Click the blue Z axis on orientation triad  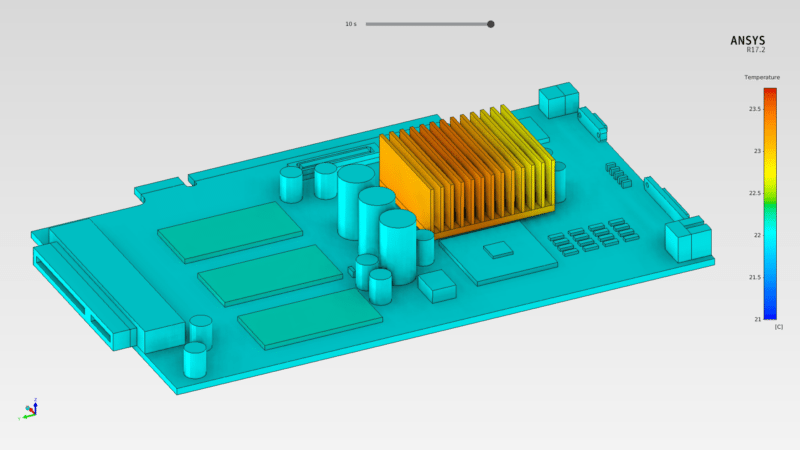35,402
